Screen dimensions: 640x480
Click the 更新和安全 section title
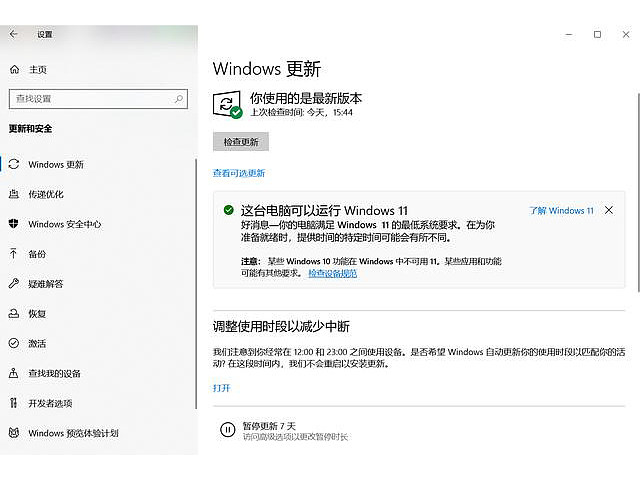(x=31, y=129)
